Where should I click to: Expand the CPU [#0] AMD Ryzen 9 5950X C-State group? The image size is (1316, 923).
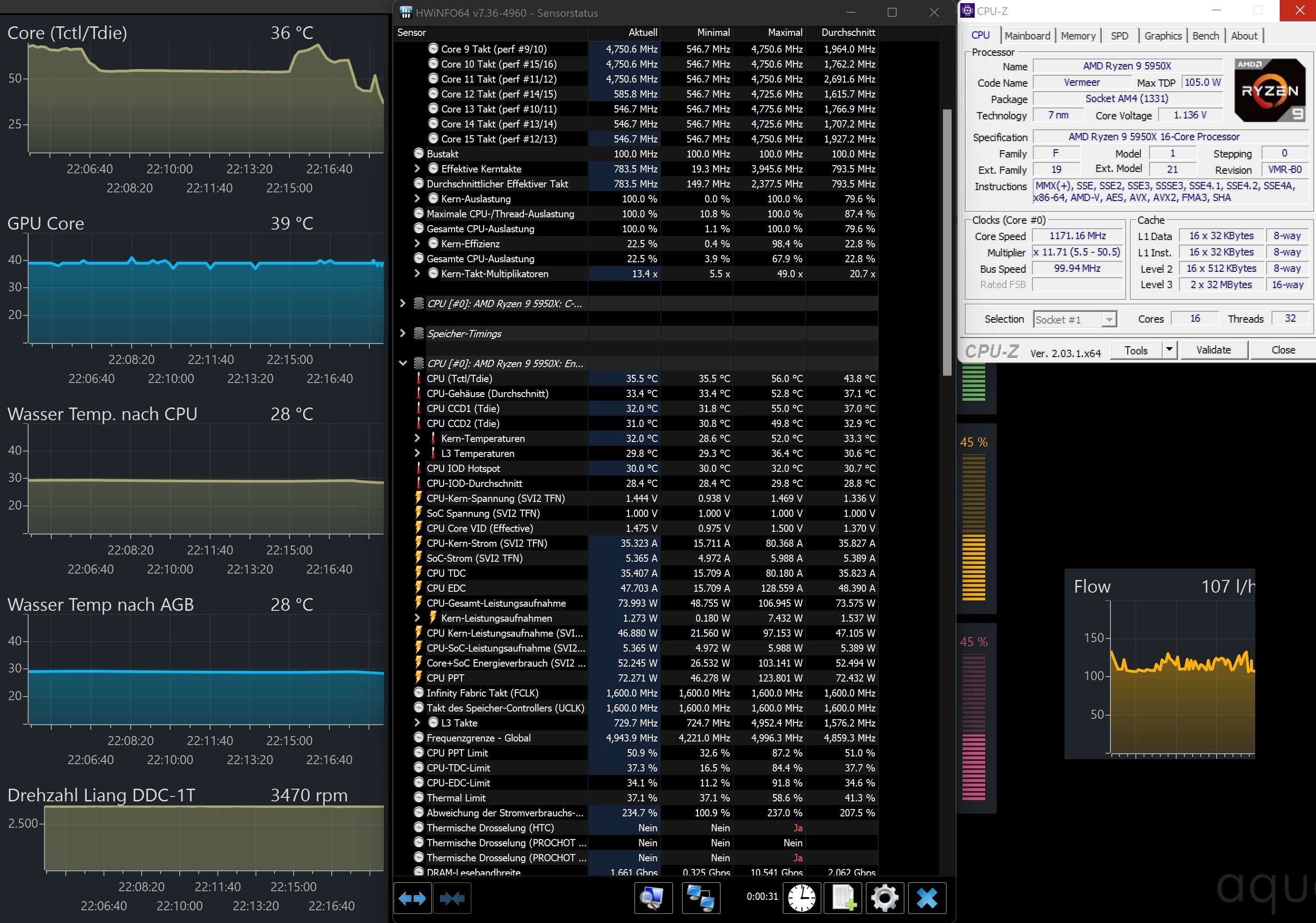[x=403, y=303]
